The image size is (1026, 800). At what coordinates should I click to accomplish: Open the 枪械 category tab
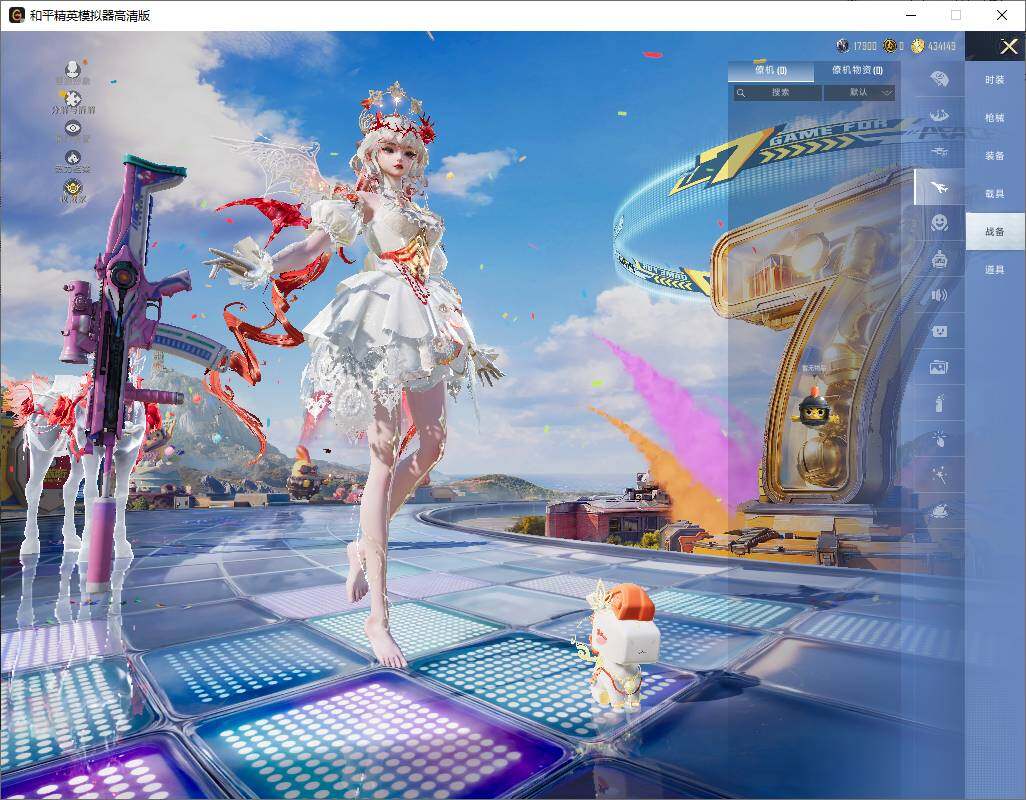995,118
